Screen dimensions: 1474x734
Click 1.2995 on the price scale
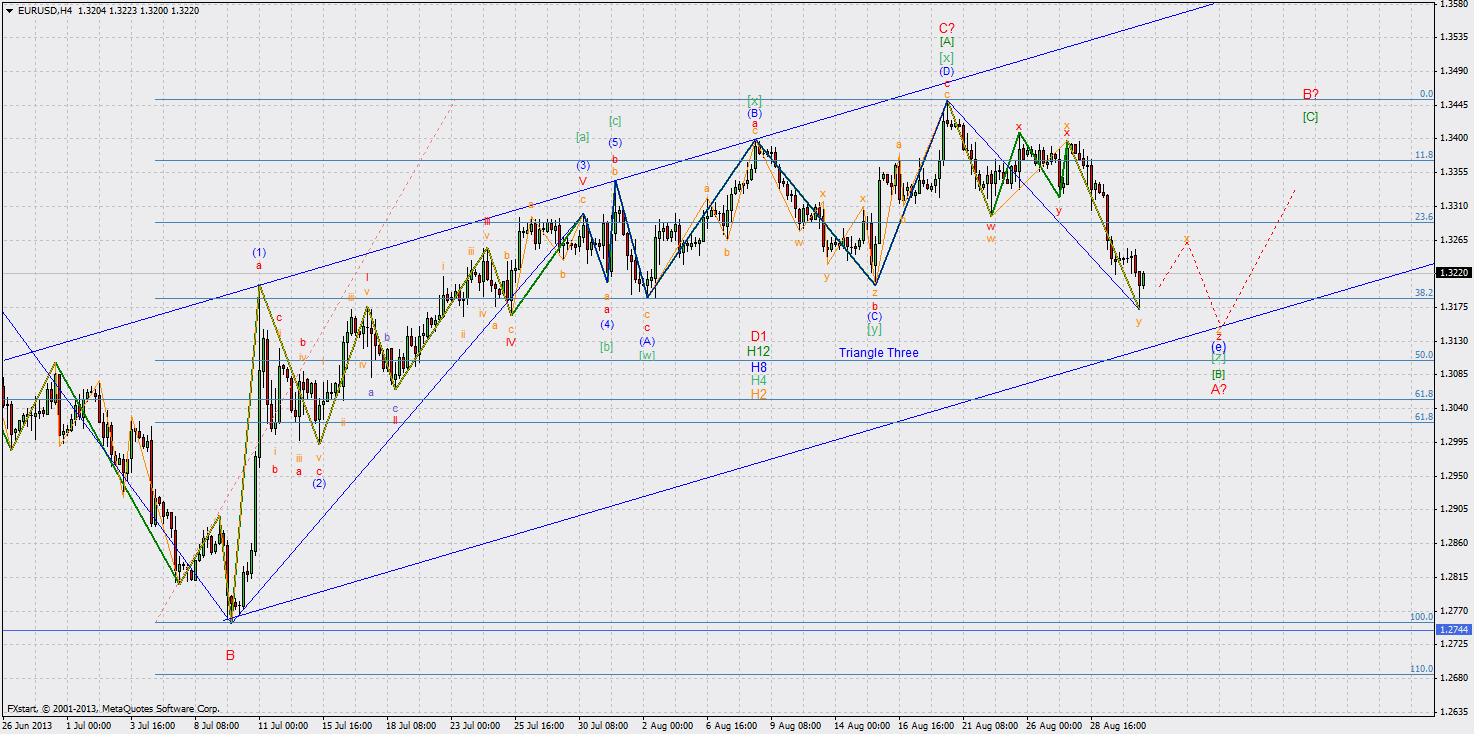pyautogui.click(x=1453, y=442)
